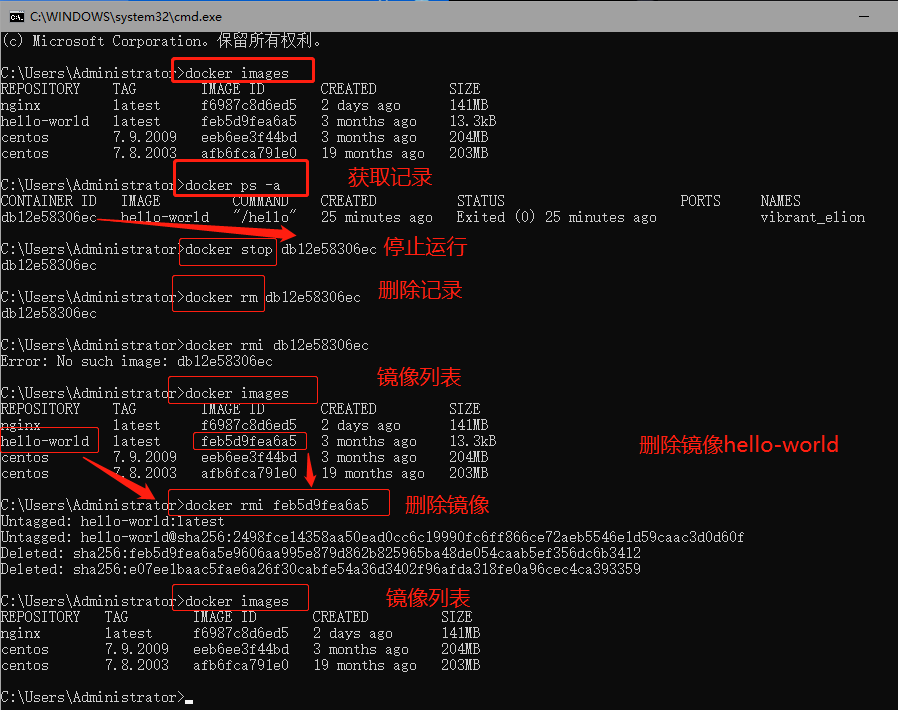Minimize the cmd.exe window
Image resolution: width=898 pixels, height=710 pixels.
click(x=864, y=17)
